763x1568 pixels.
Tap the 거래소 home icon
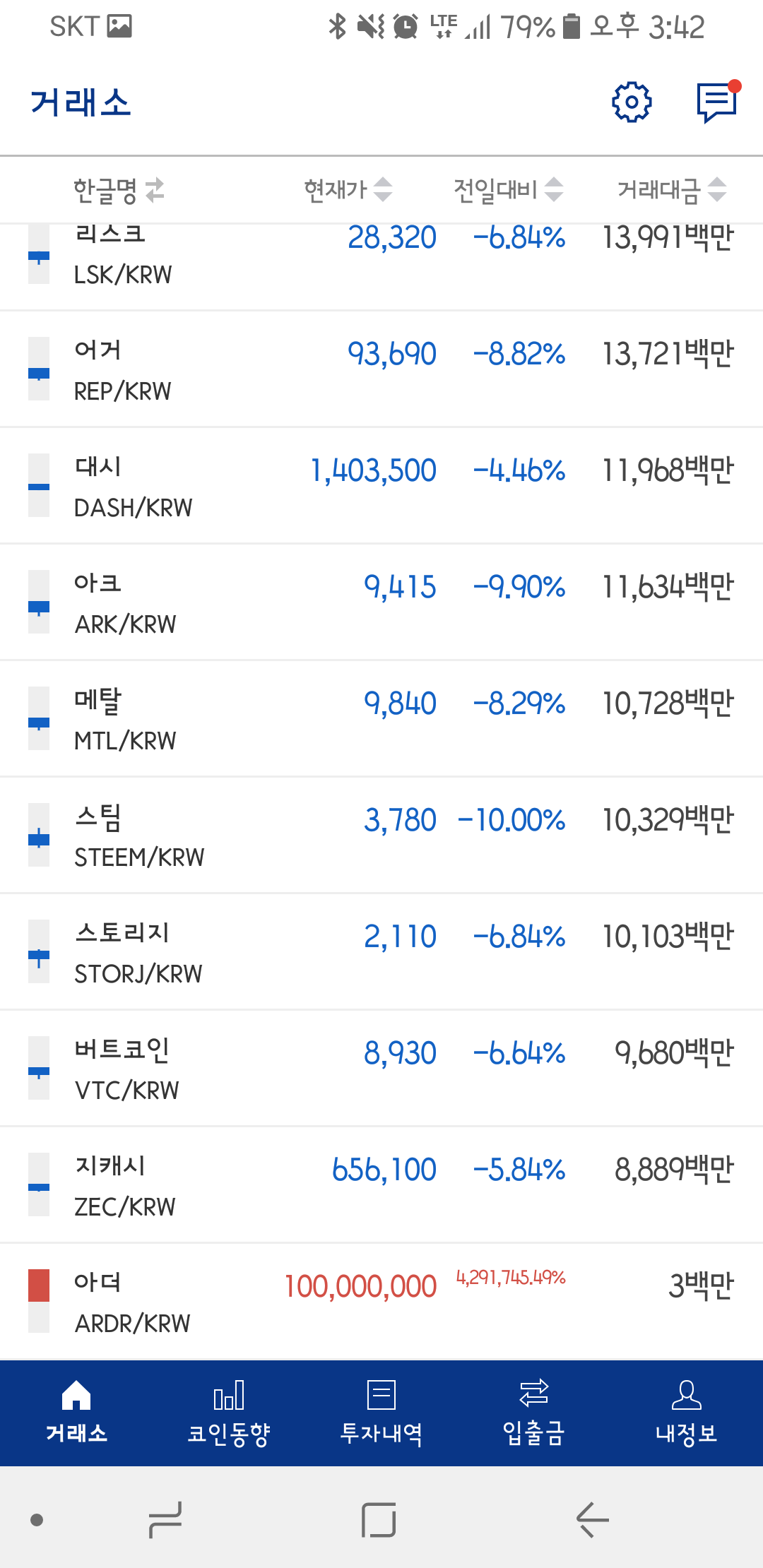point(76,1396)
